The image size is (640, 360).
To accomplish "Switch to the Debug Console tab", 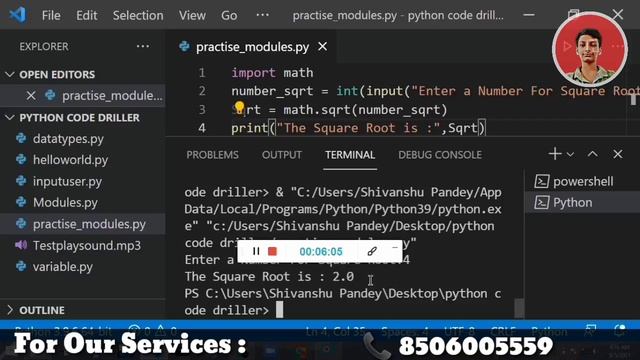I will (x=440, y=155).
